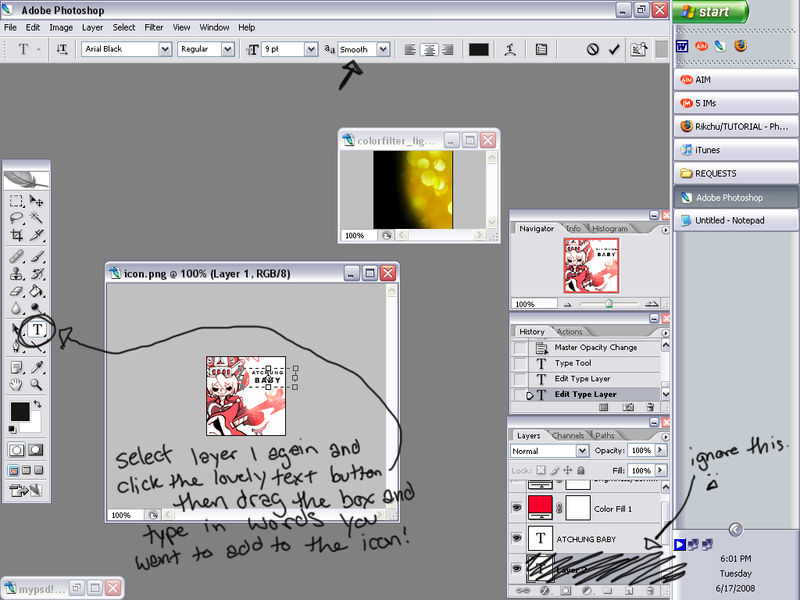The height and width of the screenshot is (600, 800).
Task: Left align the text
Action: coord(410,49)
